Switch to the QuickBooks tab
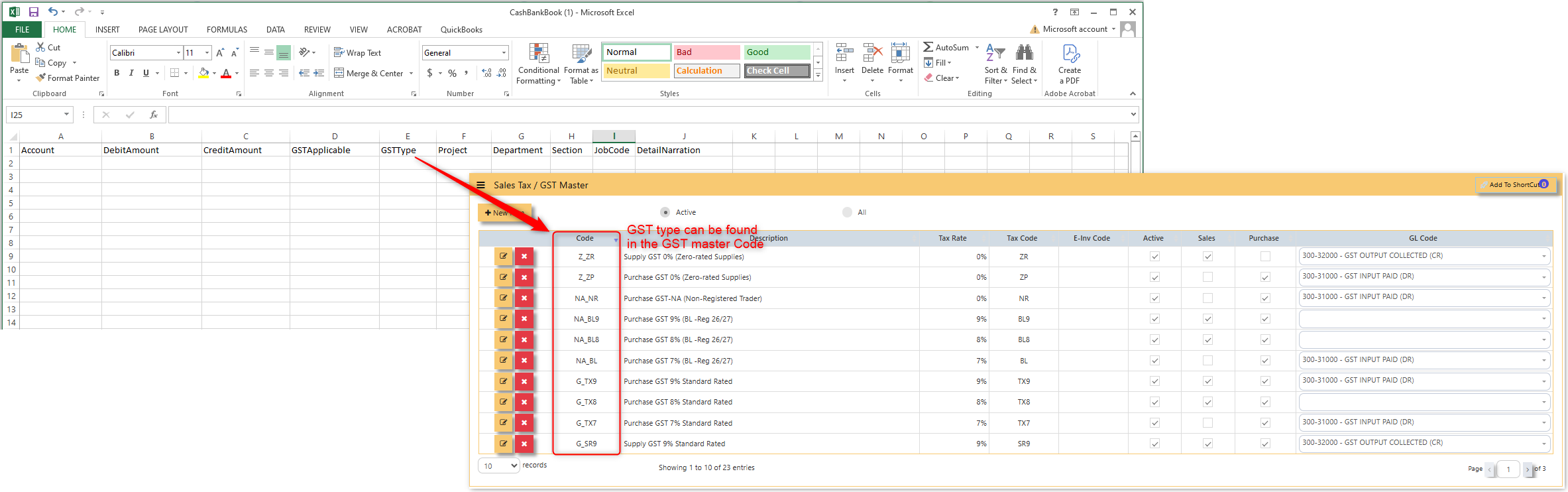 click(461, 29)
